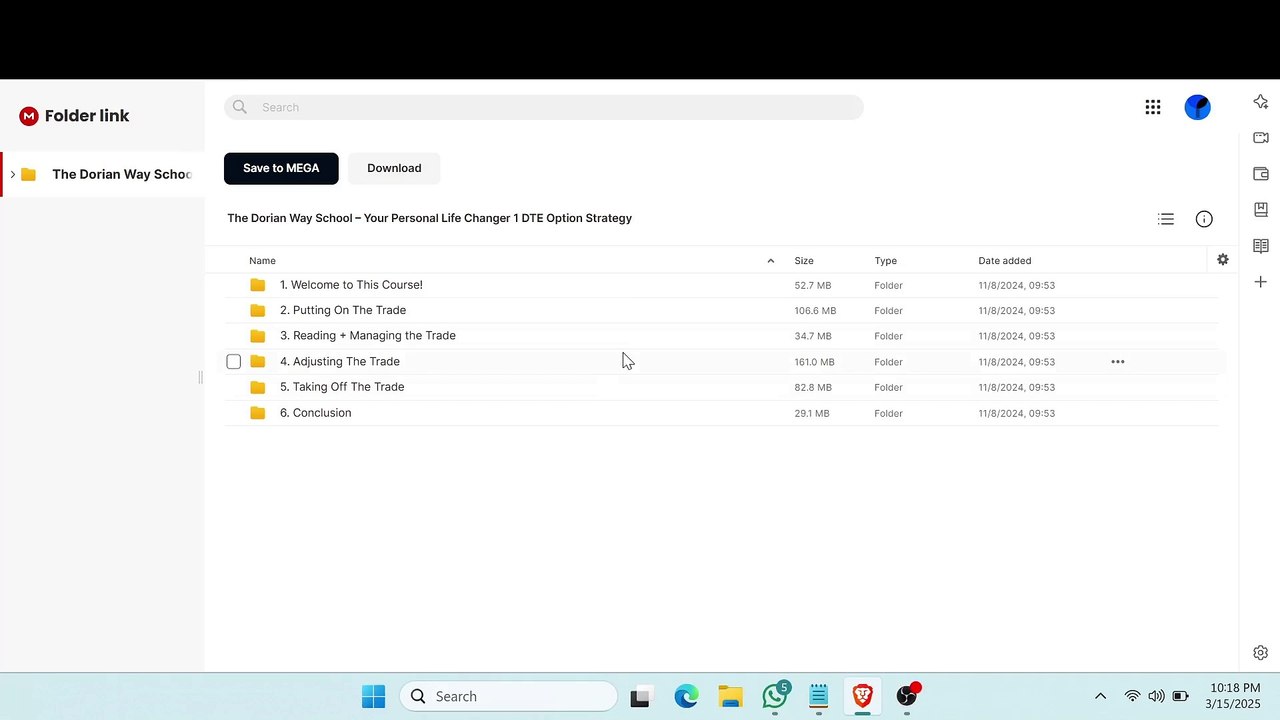
Task: Open volume control in system tray
Action: [1156, 696]
